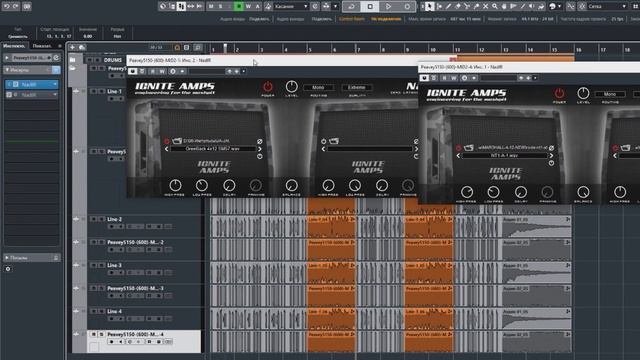Mute the Peavey5150-(600)-M...-4 track
The width and height of the screenshot is (640, 360).
pyautogui.click(x=93, y=334)
